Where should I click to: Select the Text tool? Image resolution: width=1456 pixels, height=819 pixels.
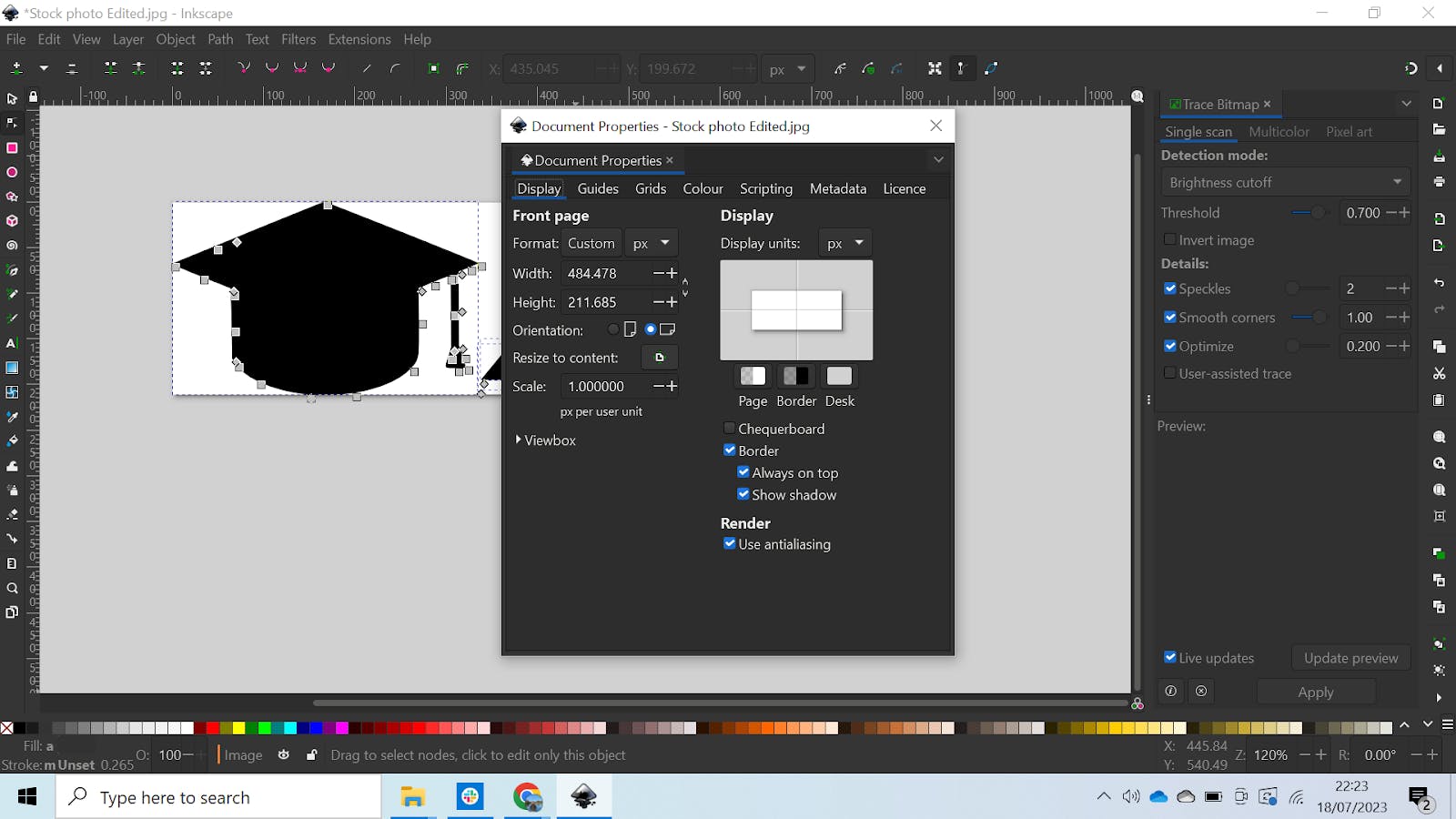point(12,343)
